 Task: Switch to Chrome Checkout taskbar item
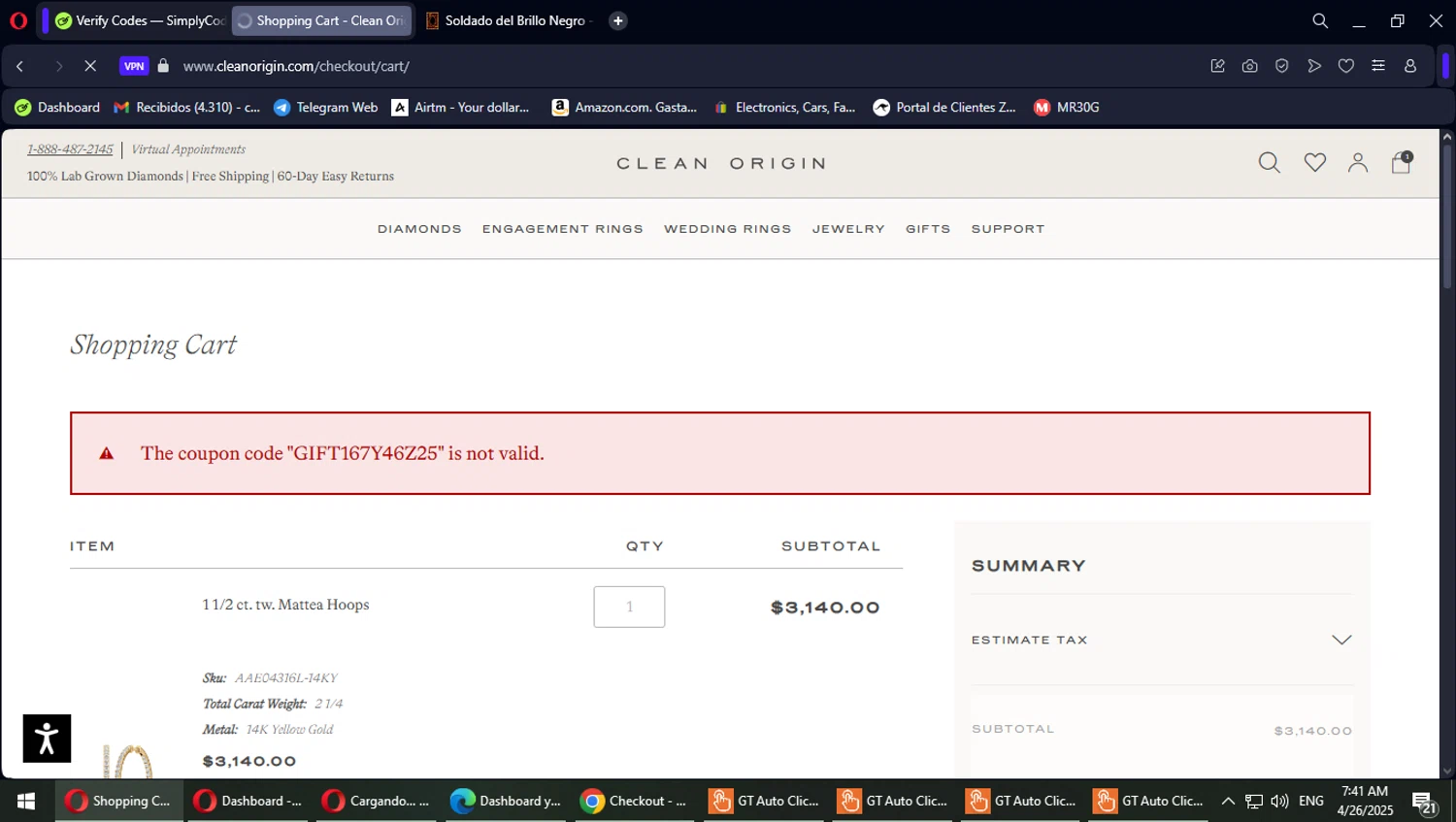[635, 802]
